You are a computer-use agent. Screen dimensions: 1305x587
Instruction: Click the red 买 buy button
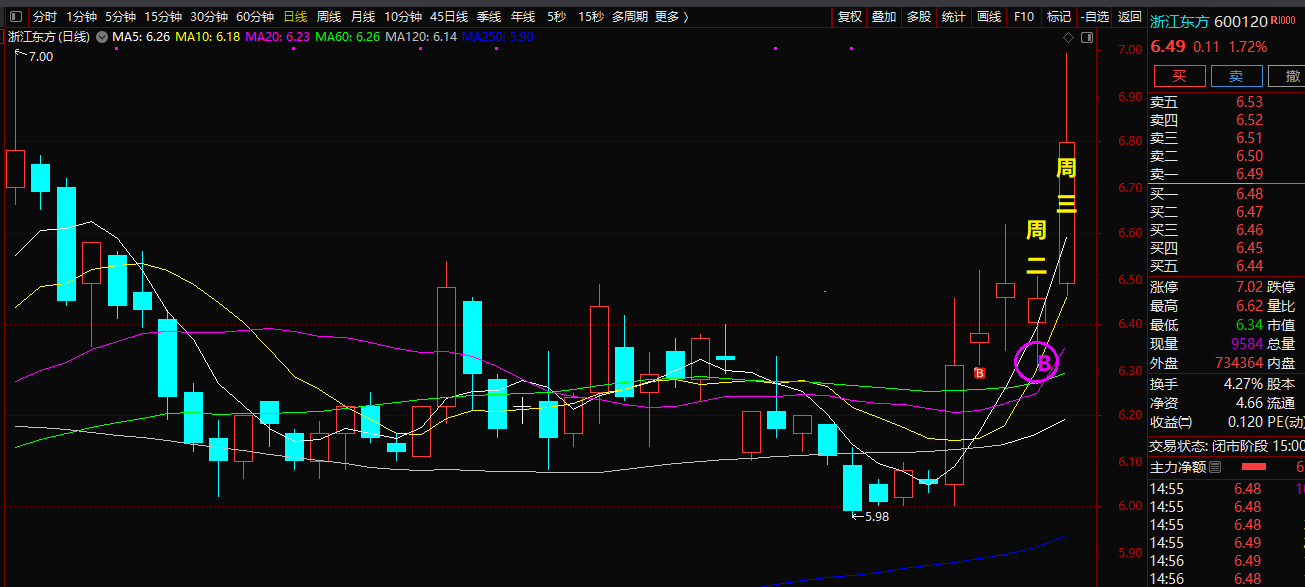[1180, 76]
